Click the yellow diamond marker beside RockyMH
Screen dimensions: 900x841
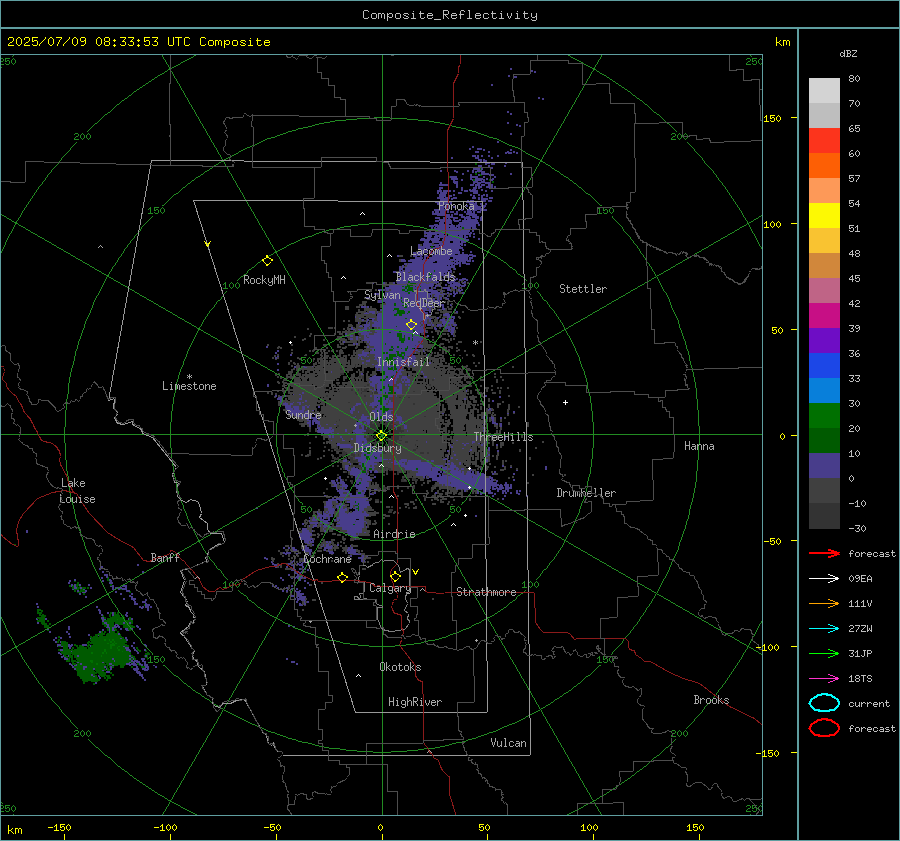click(267, 261)
